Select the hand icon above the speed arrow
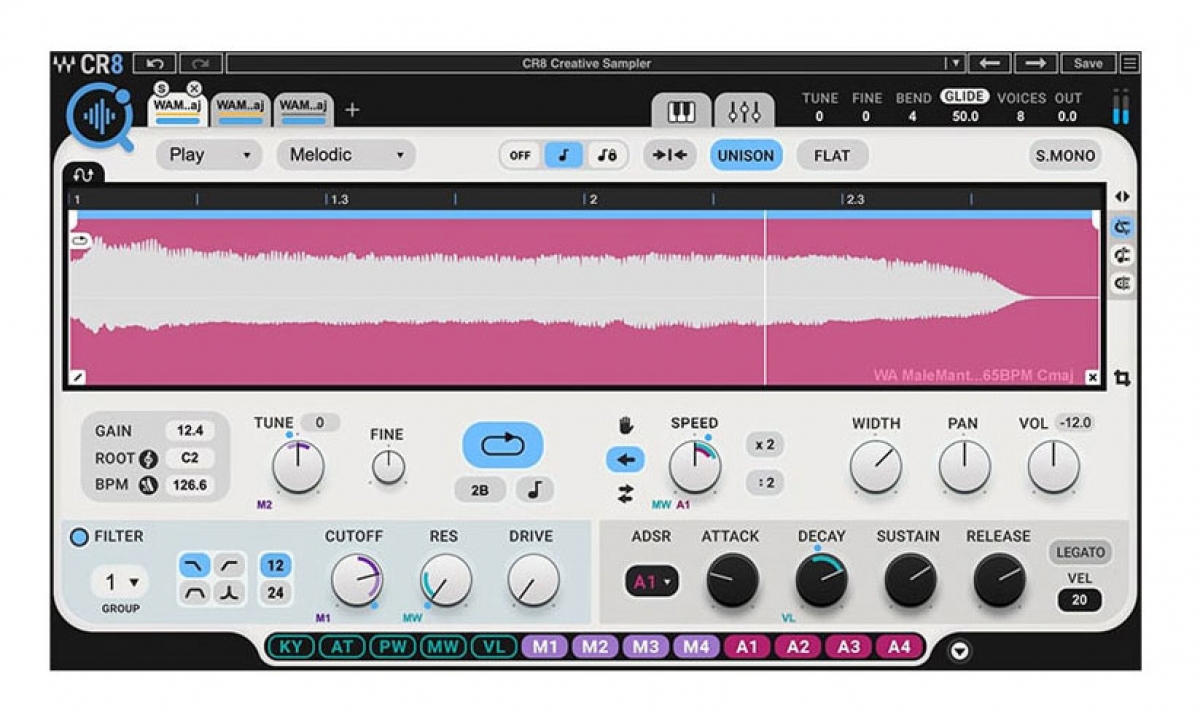 point(627,426)
